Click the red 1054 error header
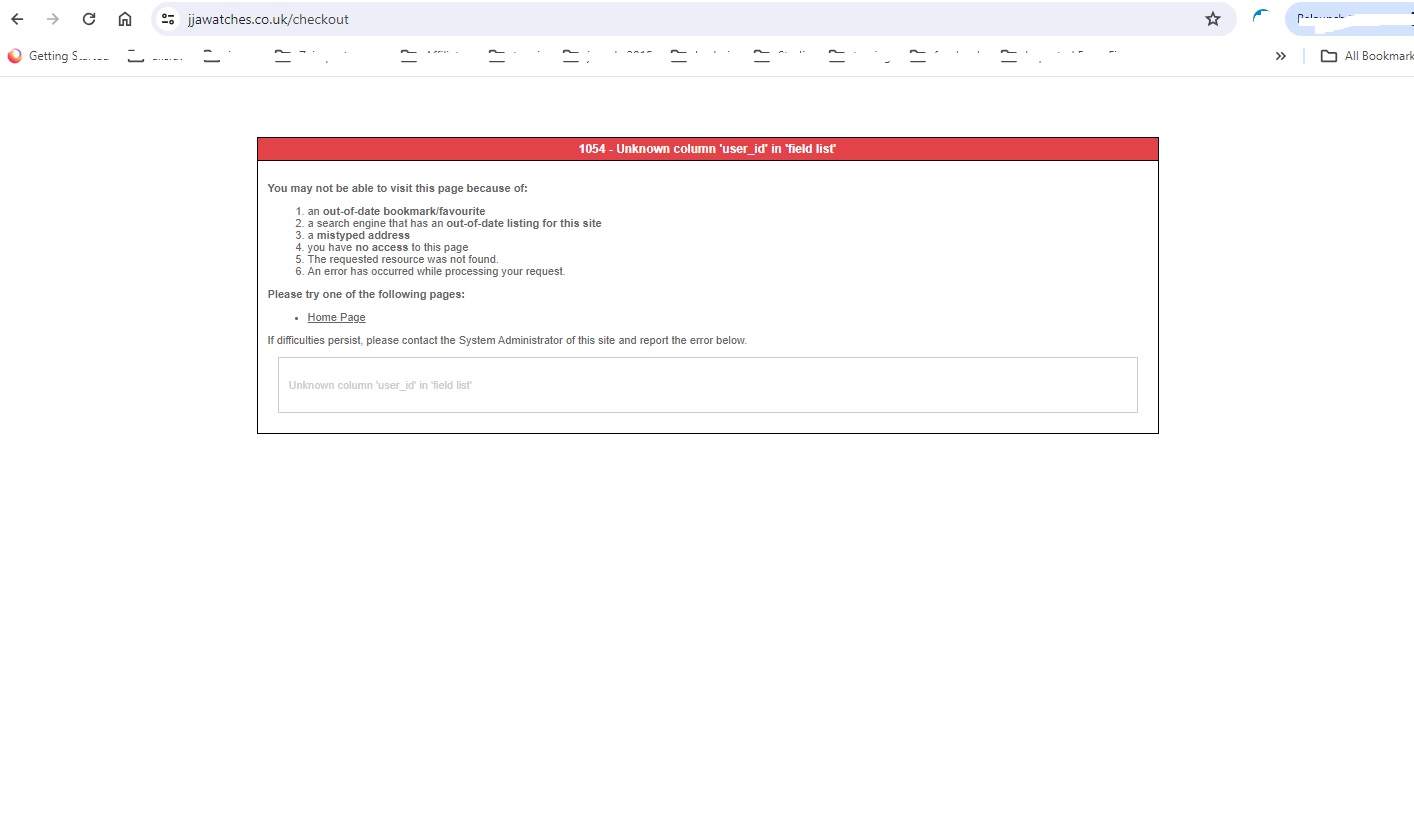The image size is (1414, 814). (707, 149)
